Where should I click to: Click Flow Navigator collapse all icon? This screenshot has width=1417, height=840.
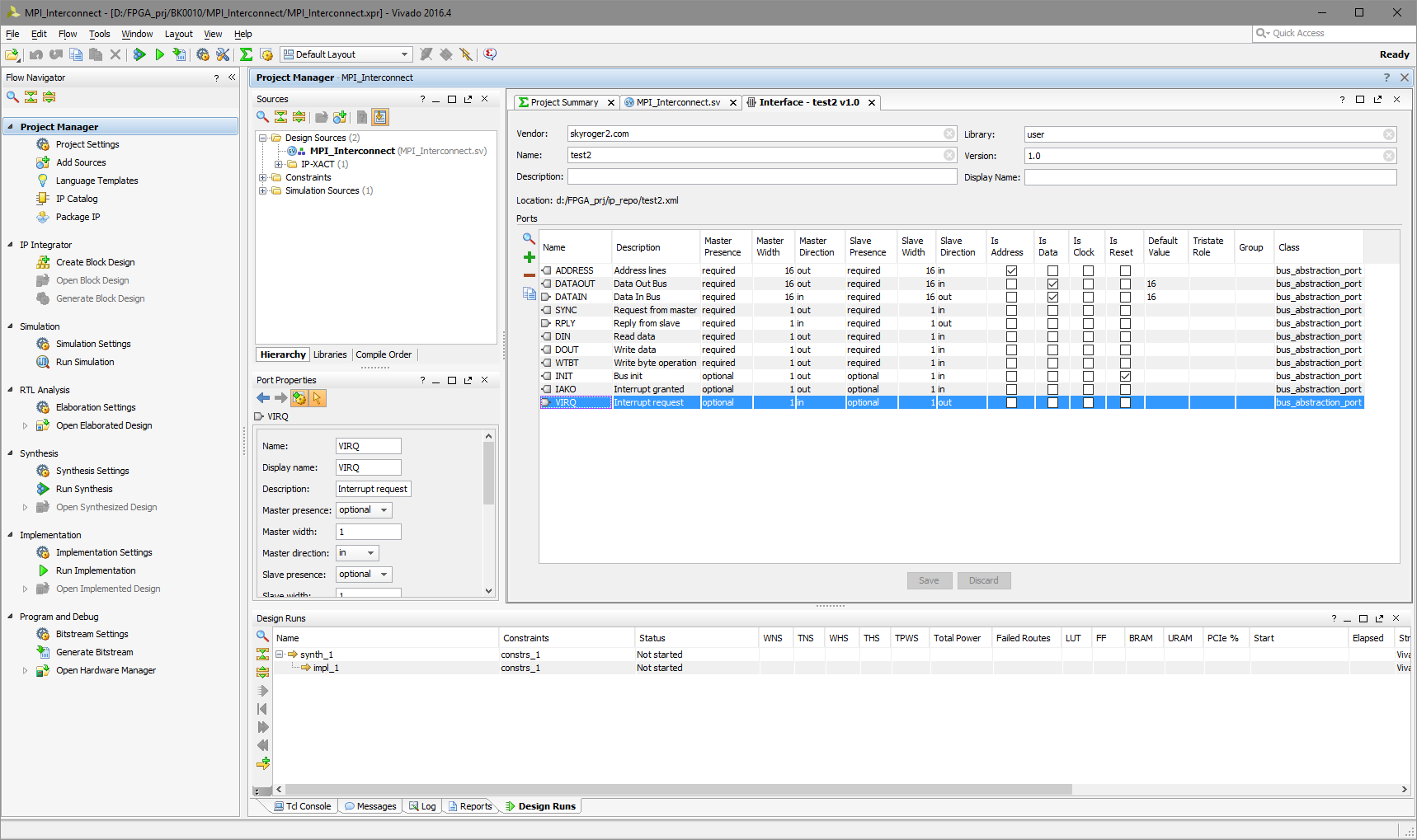(x=31, y=97)
